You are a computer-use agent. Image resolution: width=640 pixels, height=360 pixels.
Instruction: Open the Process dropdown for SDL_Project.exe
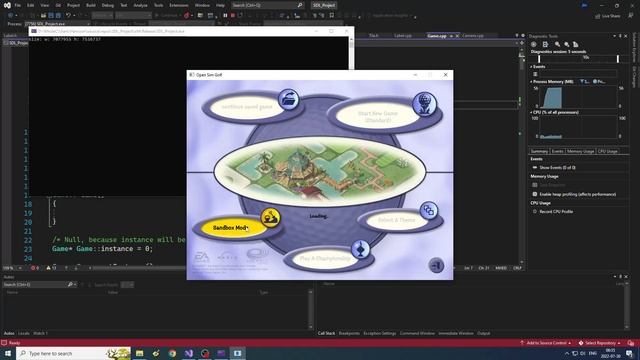click(57, 24)
